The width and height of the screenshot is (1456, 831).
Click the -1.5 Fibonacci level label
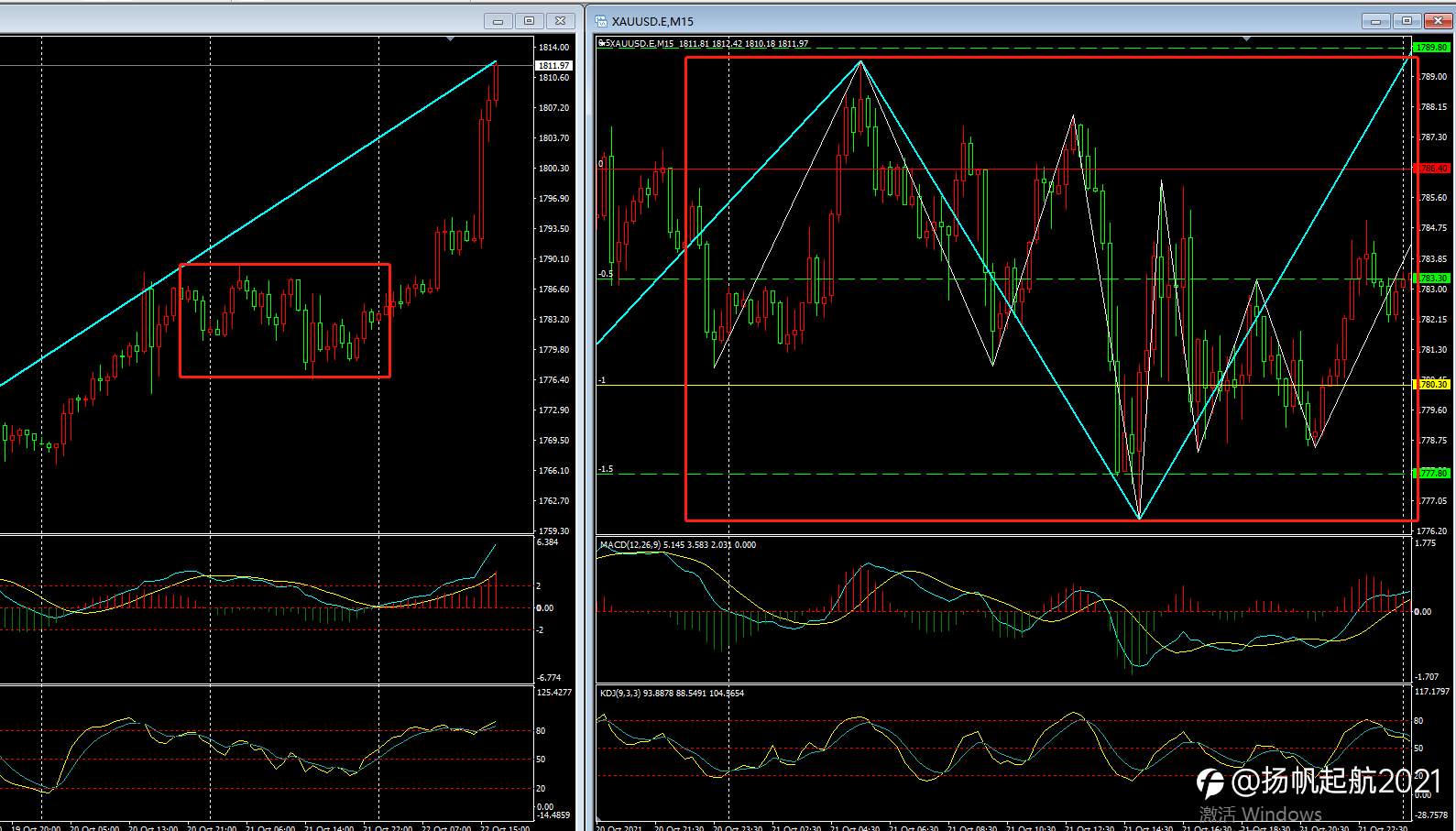point(606,469)
